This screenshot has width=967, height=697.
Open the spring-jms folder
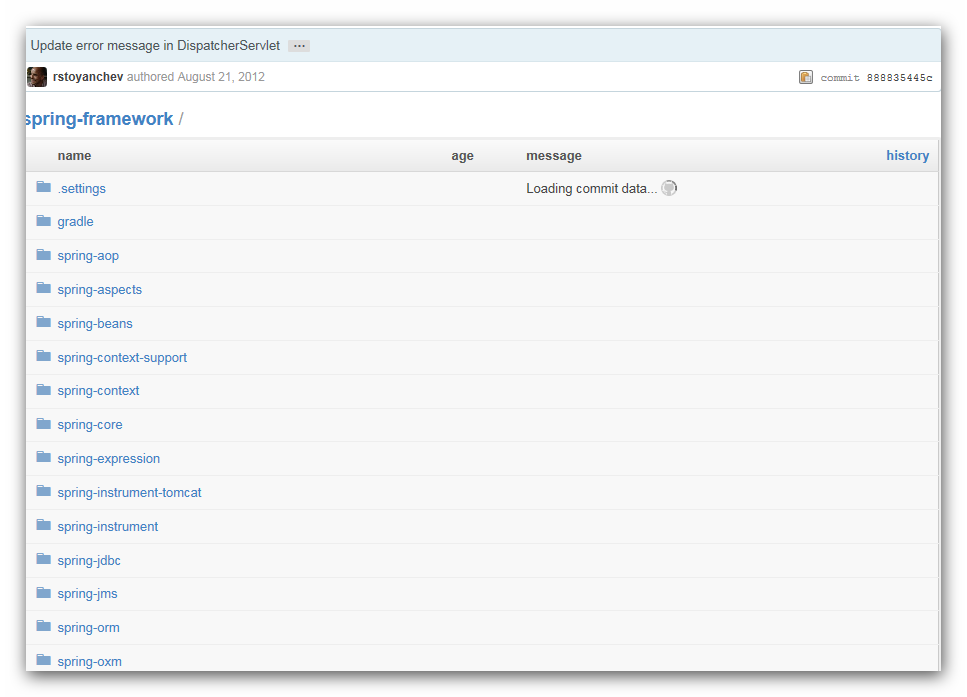[88, 594]
